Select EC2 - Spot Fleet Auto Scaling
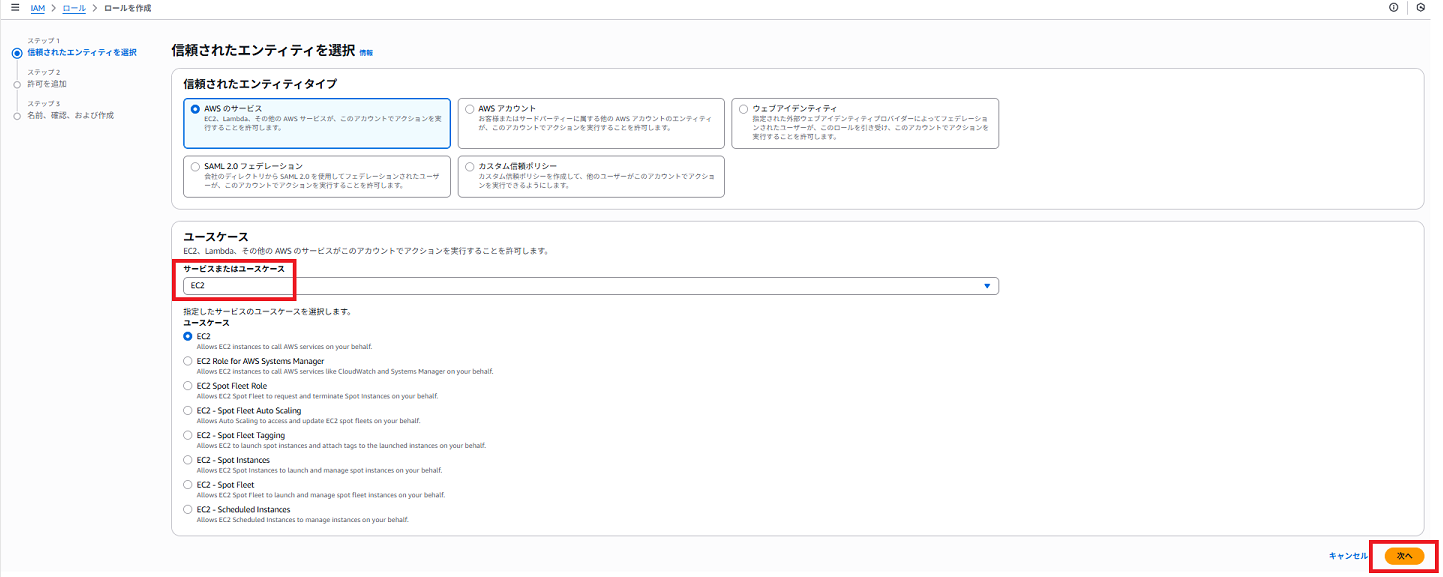Viewport: 1443px width, 577px height. click(x=188, y=411)
